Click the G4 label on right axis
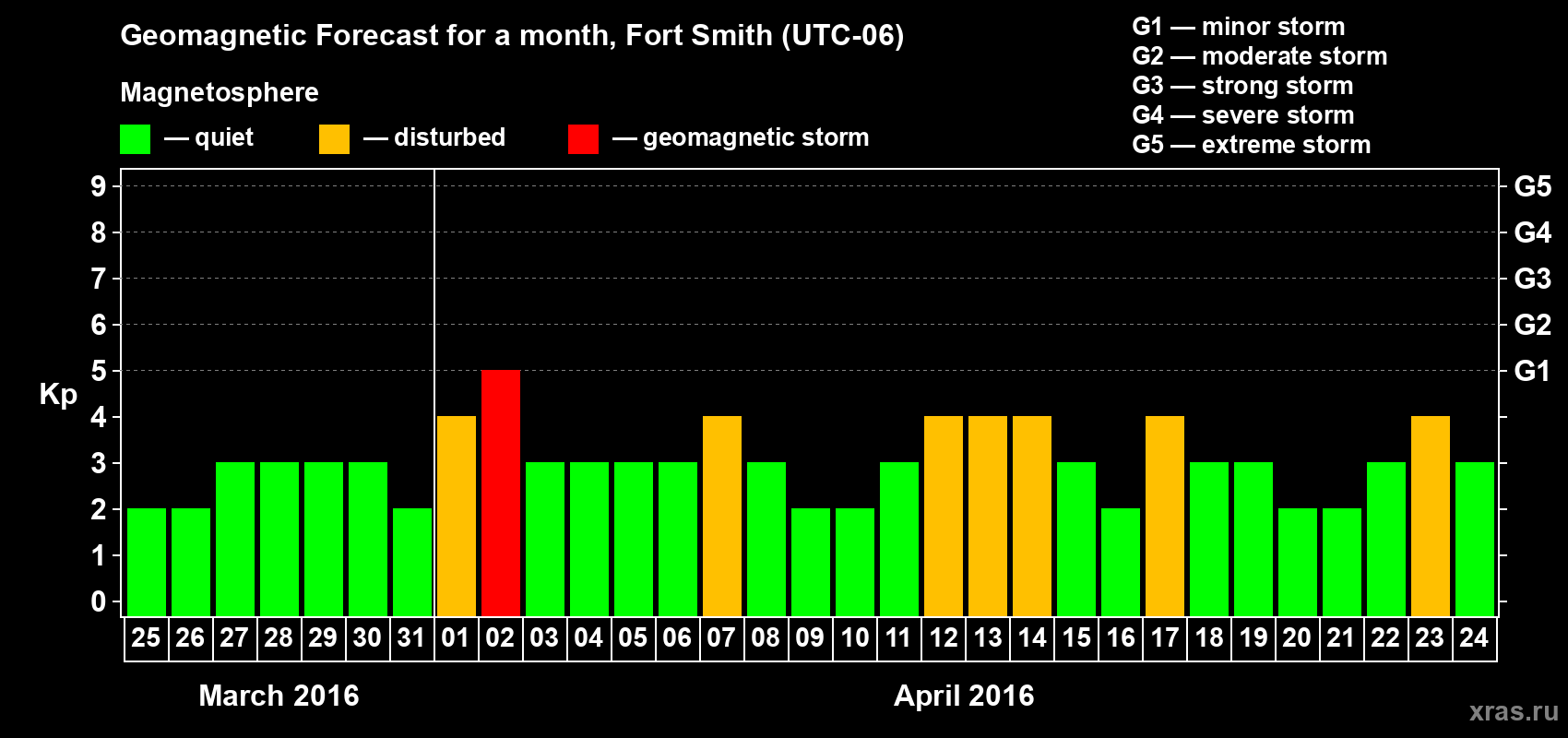The height and width of the screenshot is (738, 1568). [x=1532, y=232]
